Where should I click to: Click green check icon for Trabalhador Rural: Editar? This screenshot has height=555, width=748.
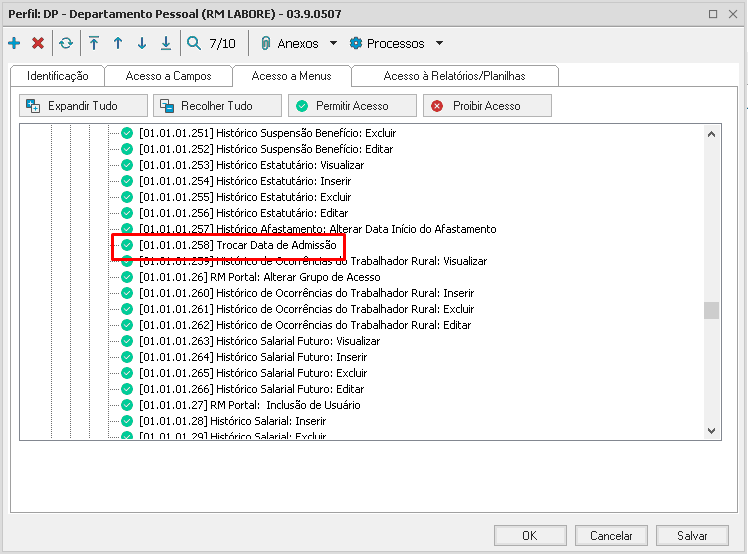coord(127,325)
